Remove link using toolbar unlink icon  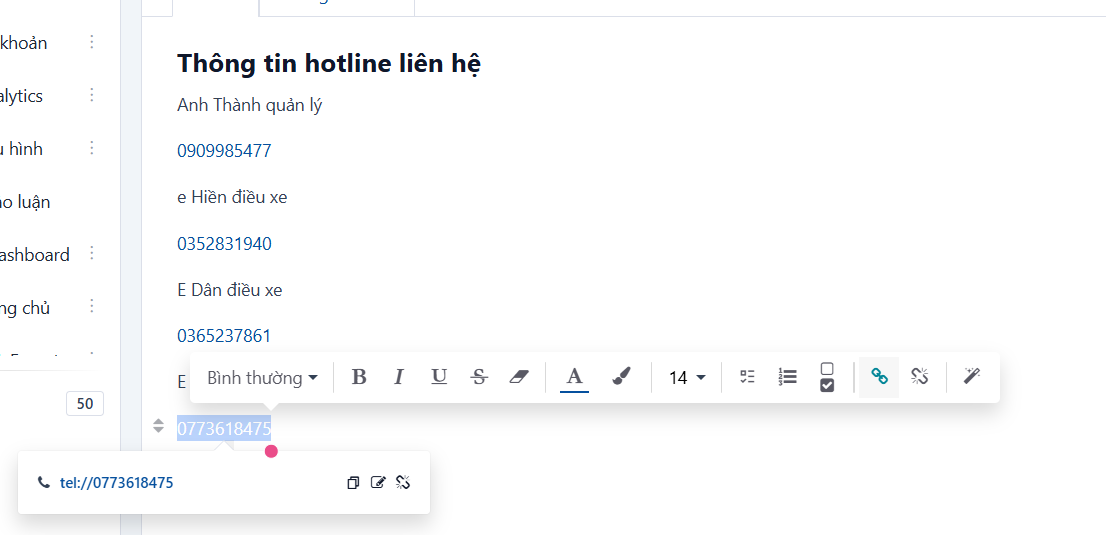click(919, 378)
